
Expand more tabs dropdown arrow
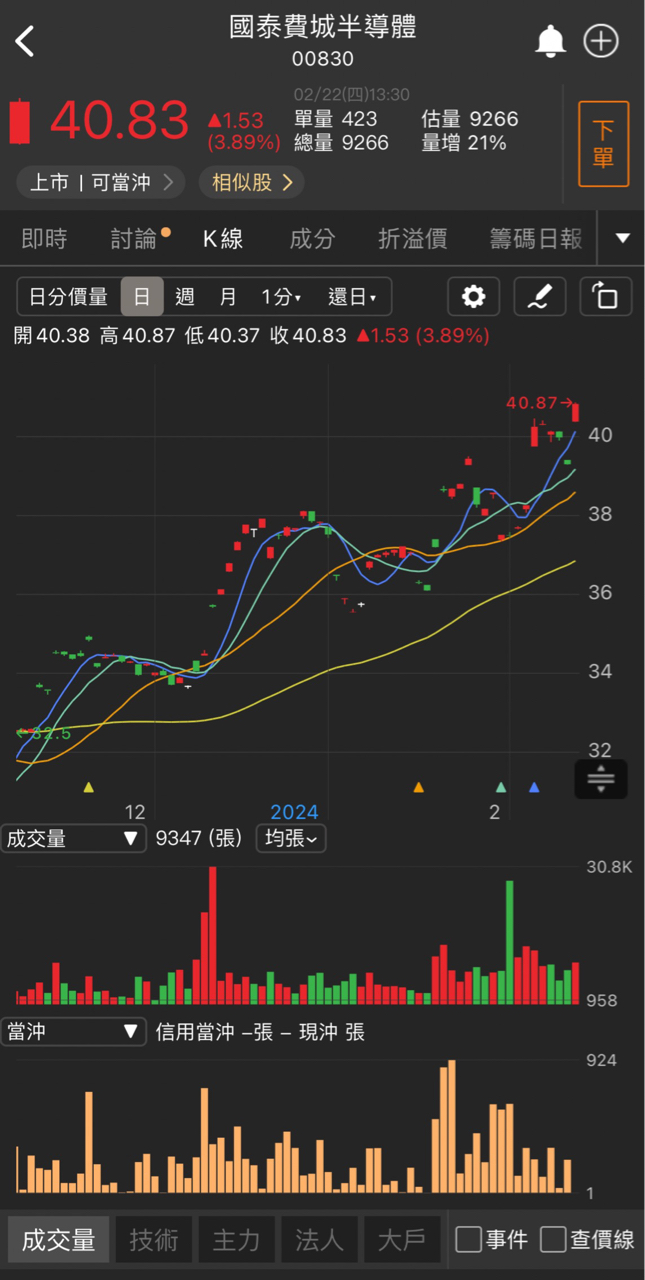622,238
